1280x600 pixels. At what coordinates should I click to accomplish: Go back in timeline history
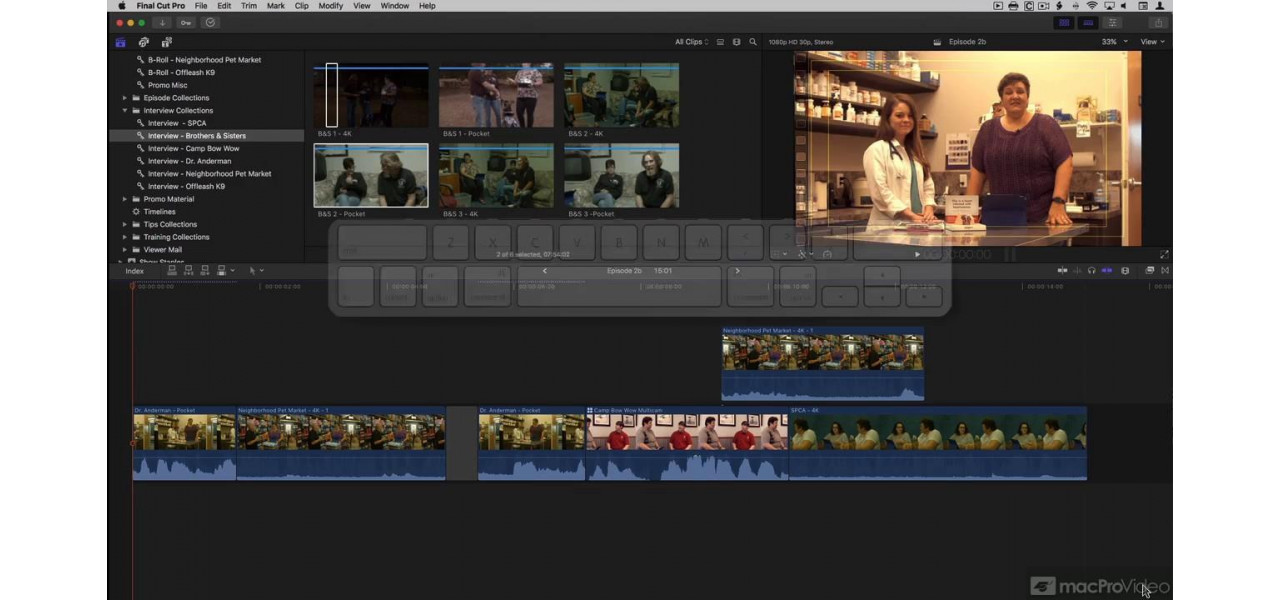tap(544, 270)
